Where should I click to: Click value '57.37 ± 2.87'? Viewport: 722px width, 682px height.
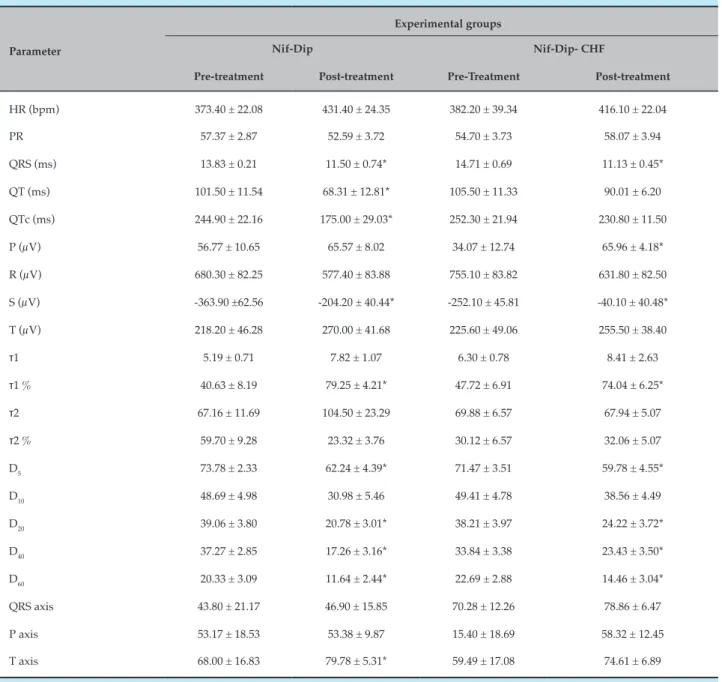[x=228, y=136]
